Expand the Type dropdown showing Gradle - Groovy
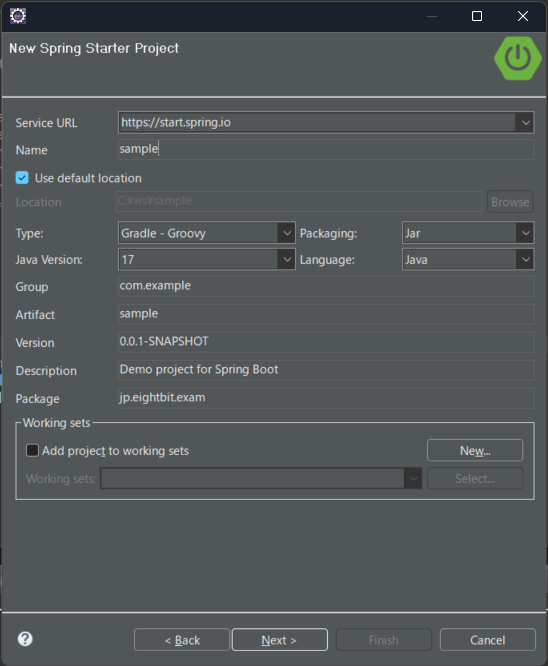The height and width of the screenshot is (666, 548). pos(287,233)
